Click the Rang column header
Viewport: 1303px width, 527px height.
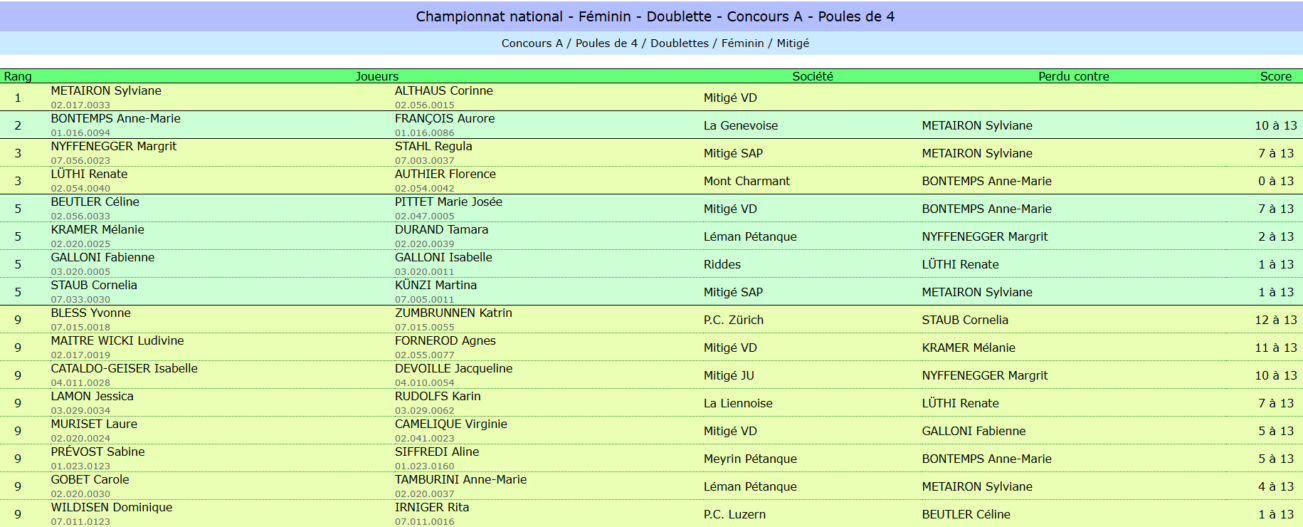(18, 76)
